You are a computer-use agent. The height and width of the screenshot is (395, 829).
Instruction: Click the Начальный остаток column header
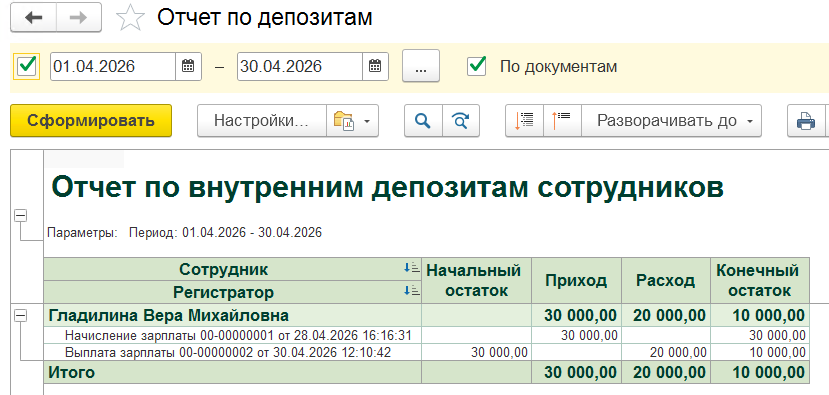476,280
